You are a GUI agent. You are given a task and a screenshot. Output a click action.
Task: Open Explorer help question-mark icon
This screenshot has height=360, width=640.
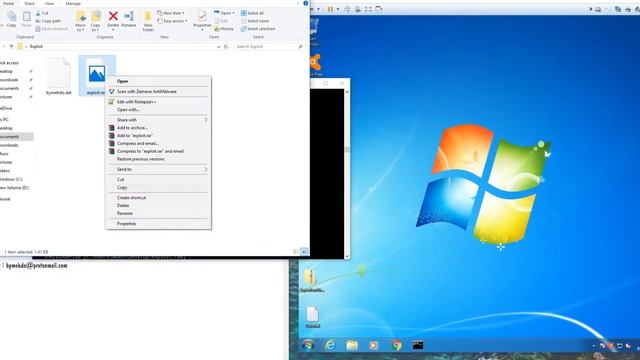[305, 3]
